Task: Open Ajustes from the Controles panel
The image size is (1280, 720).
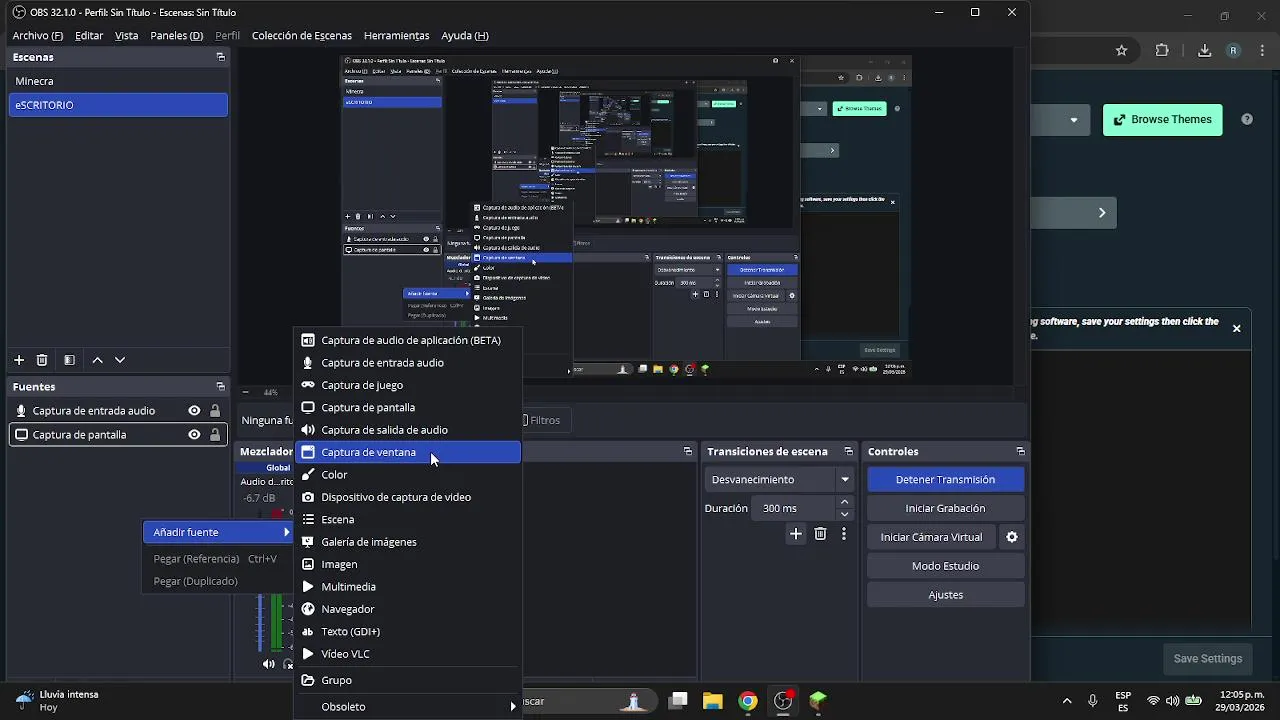Action: click(x=945, y=595)
